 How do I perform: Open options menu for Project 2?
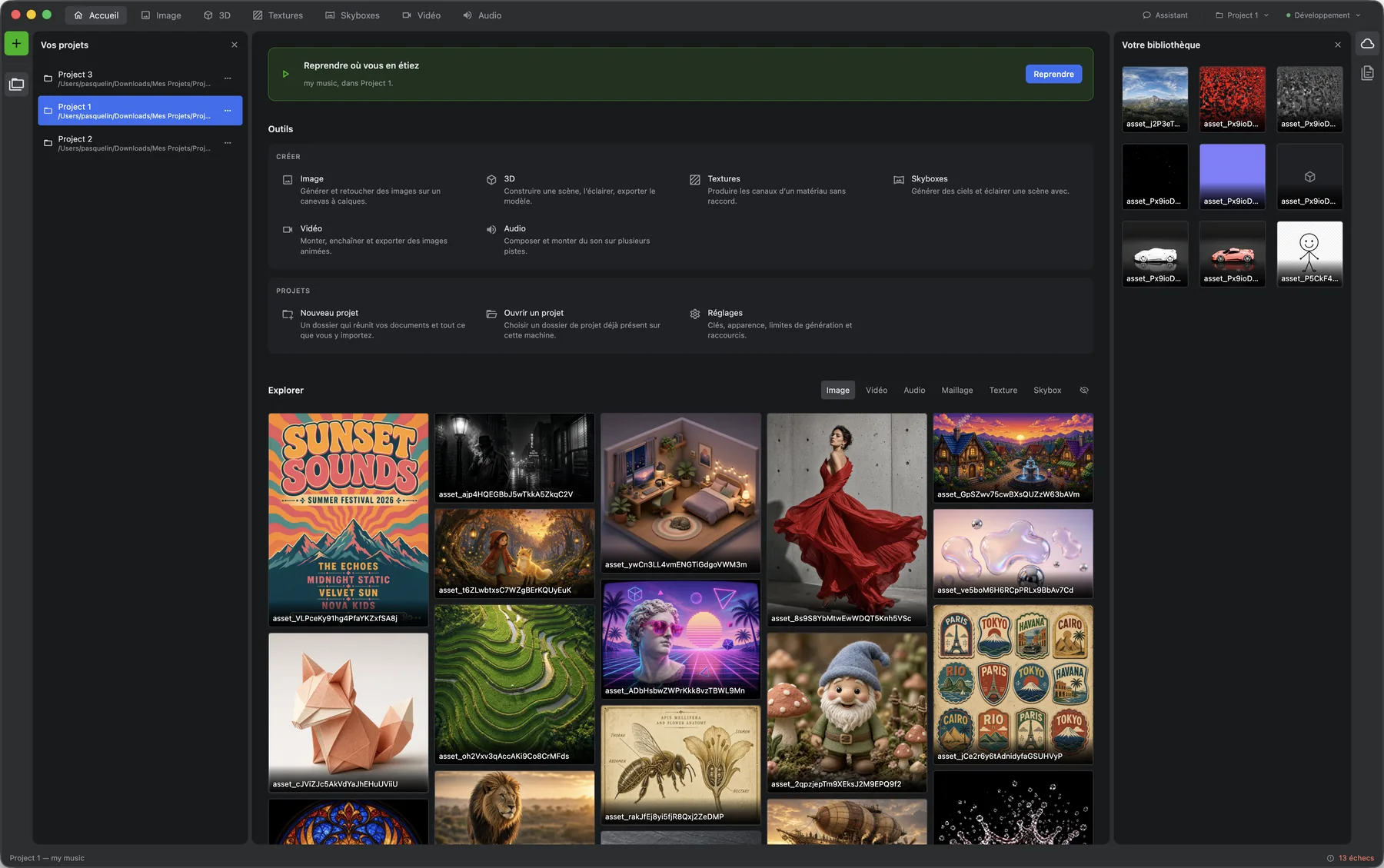click(x=228, y=143)
